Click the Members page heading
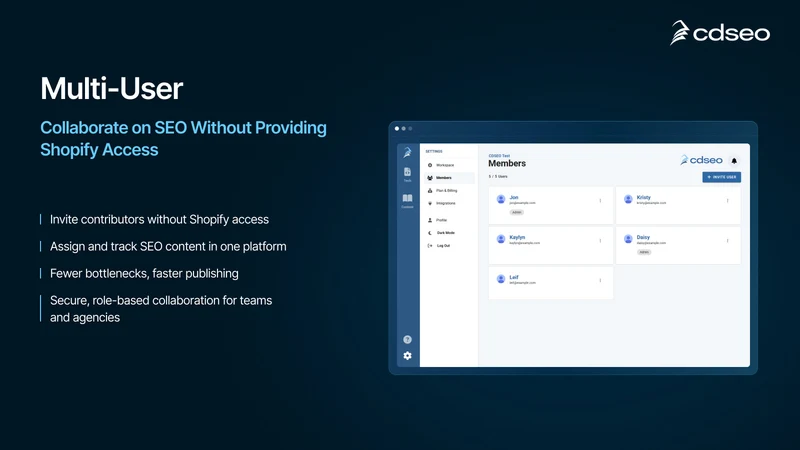 pos(507,163)
